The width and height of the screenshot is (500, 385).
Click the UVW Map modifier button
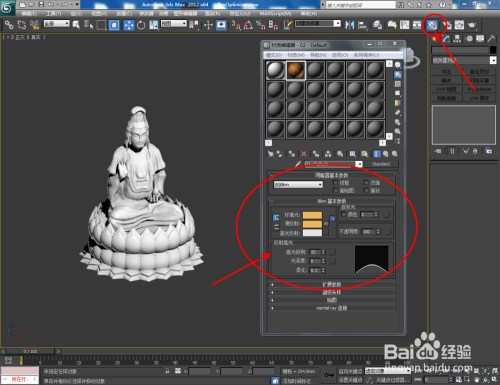[446, 89]
